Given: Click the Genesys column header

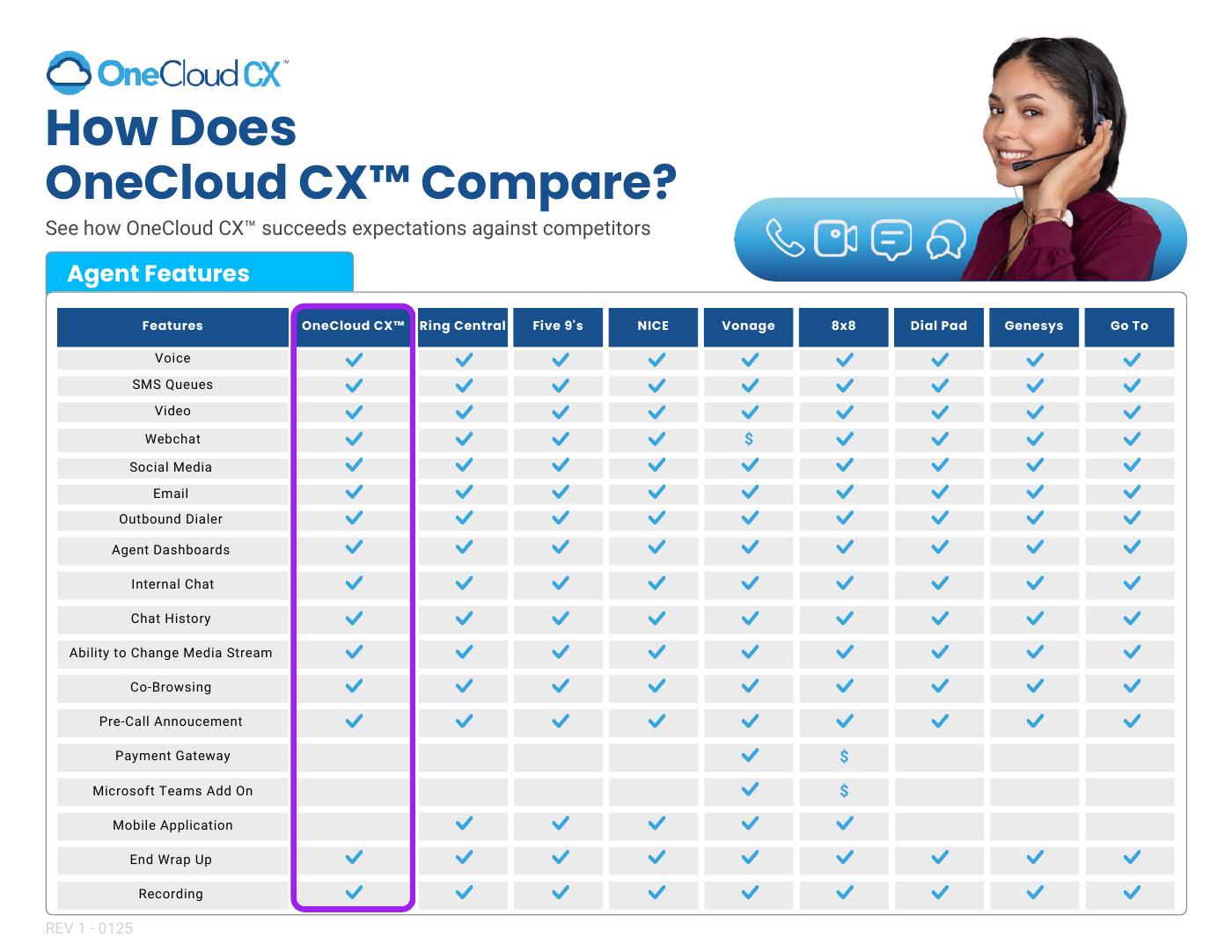Looking at the screenshot, I should point(1034,326).
